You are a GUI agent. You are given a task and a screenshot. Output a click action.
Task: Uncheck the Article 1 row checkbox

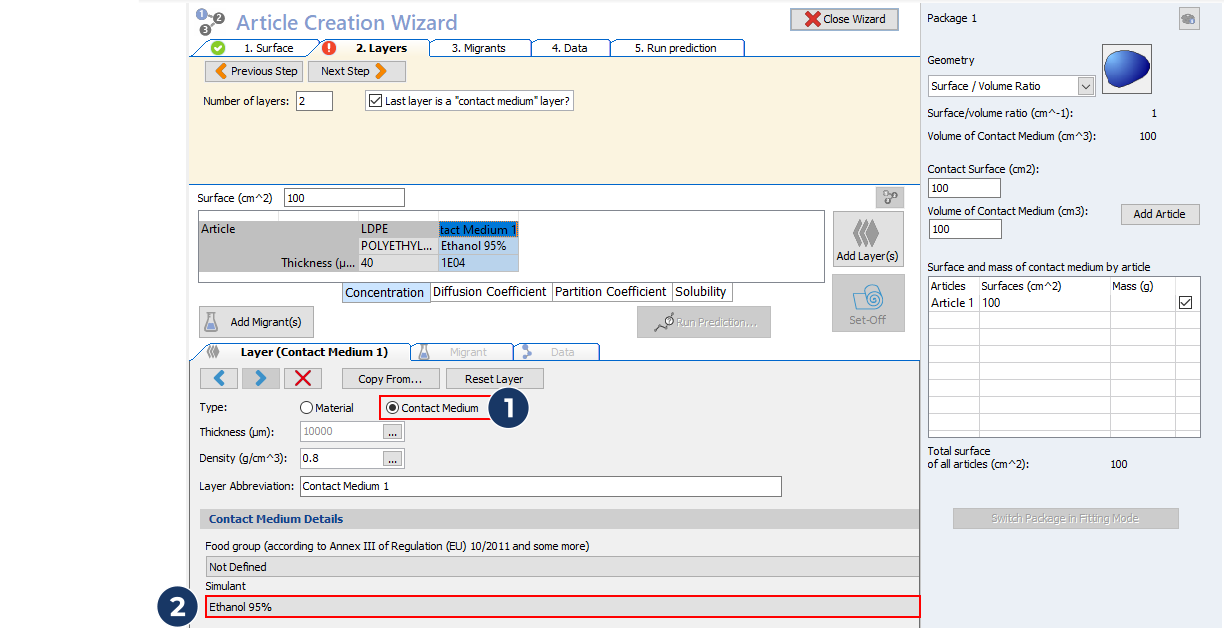[1185, 302]
